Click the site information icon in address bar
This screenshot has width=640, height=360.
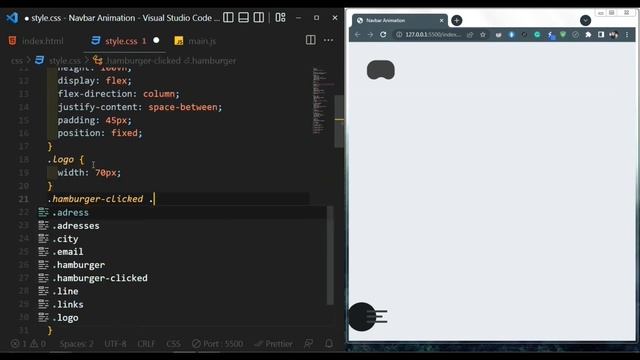coord(399,35)
